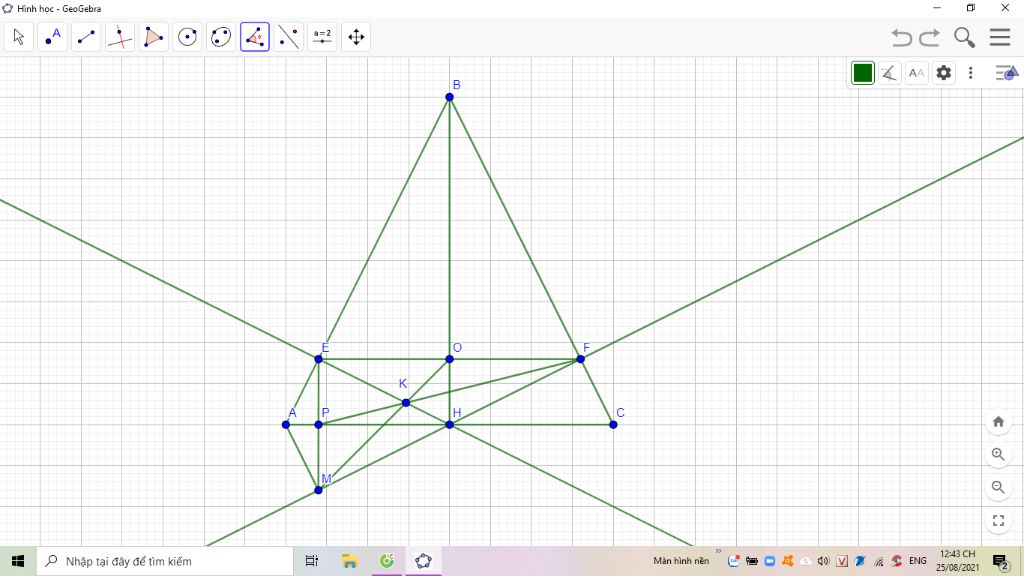Open the three-dot more options menu
Image resolution: width=1024 pixels, height=576 pixels.
tap(970, 72)
